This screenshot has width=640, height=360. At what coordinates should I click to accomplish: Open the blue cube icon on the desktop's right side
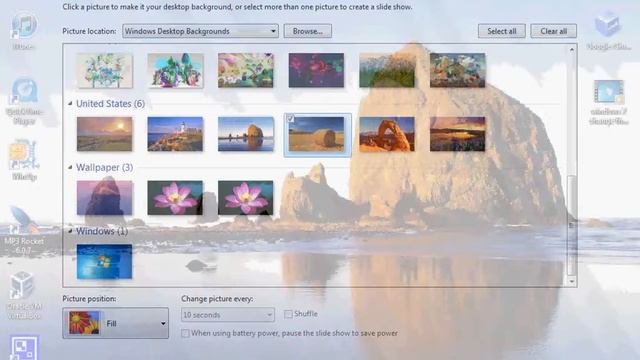[x=608, y=31]
